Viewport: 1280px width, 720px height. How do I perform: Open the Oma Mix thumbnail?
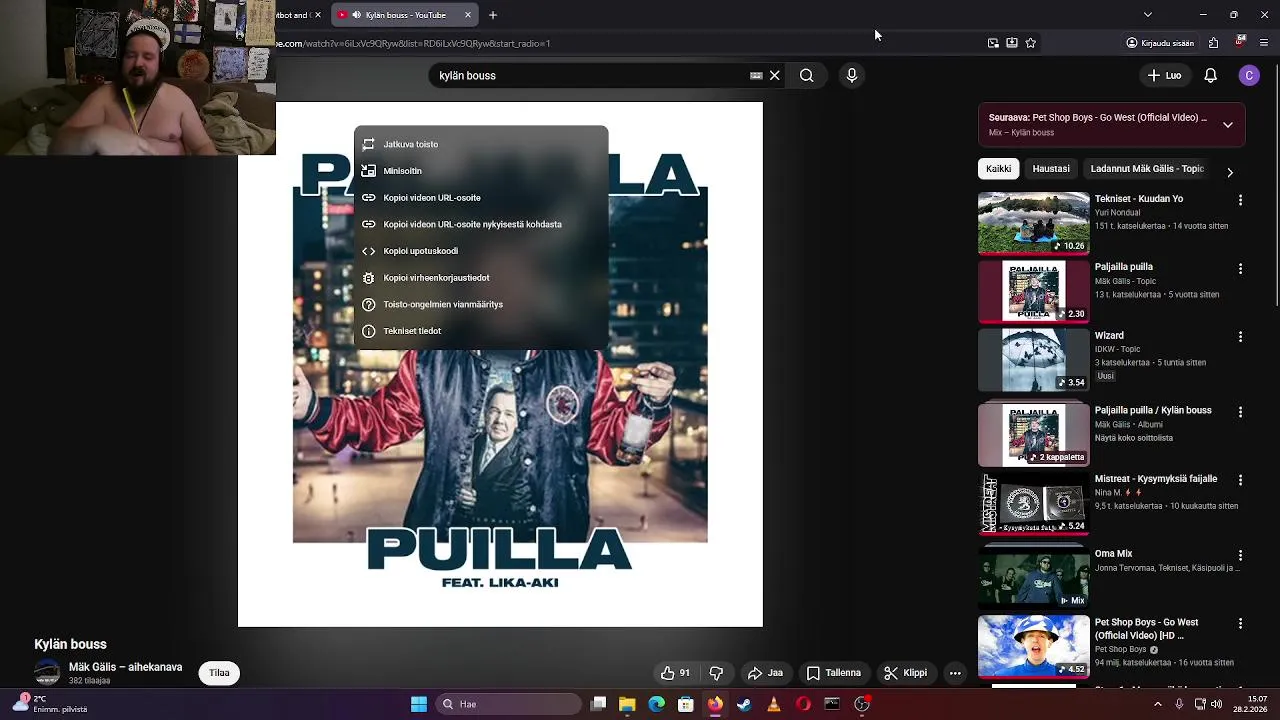(1034, 578)
